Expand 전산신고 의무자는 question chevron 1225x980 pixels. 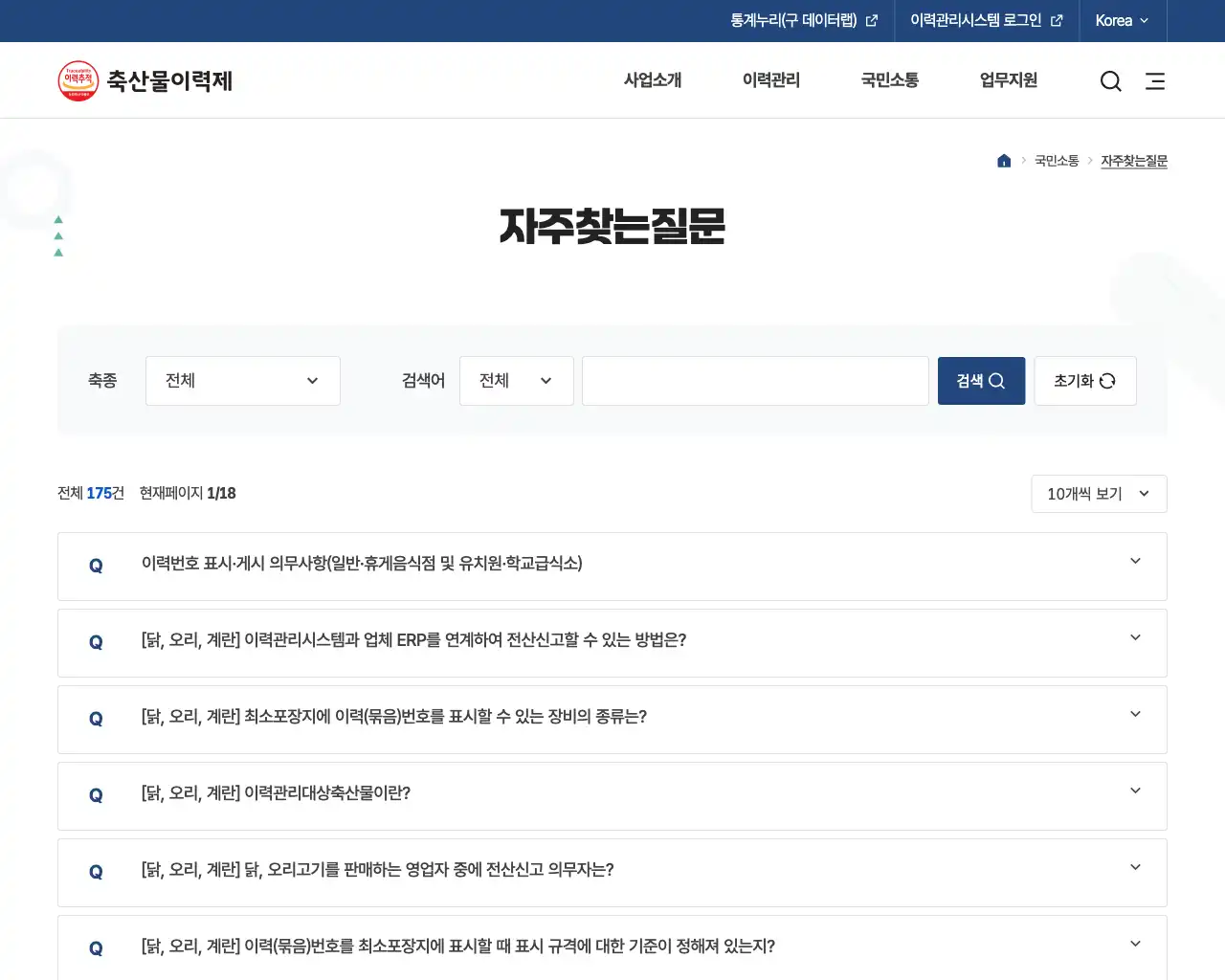tap(1135, 867)
